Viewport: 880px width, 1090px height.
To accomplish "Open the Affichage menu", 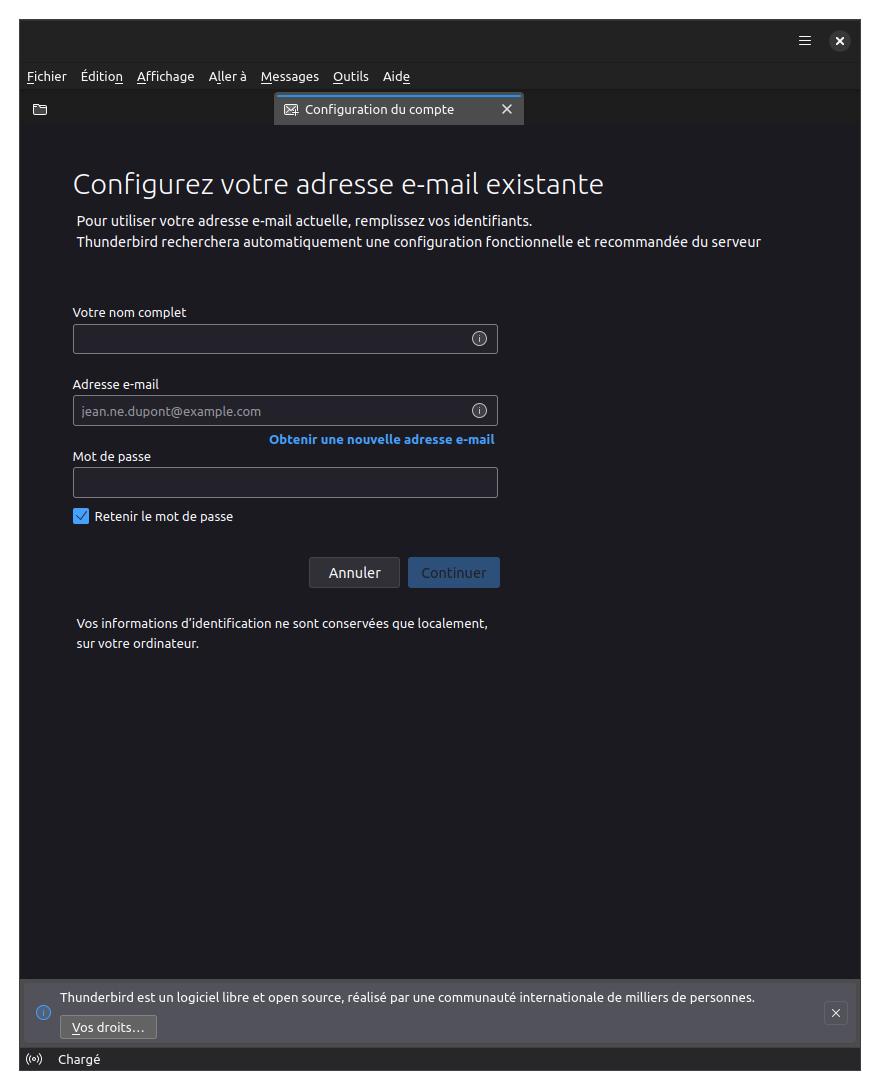I will coord(165,76).
